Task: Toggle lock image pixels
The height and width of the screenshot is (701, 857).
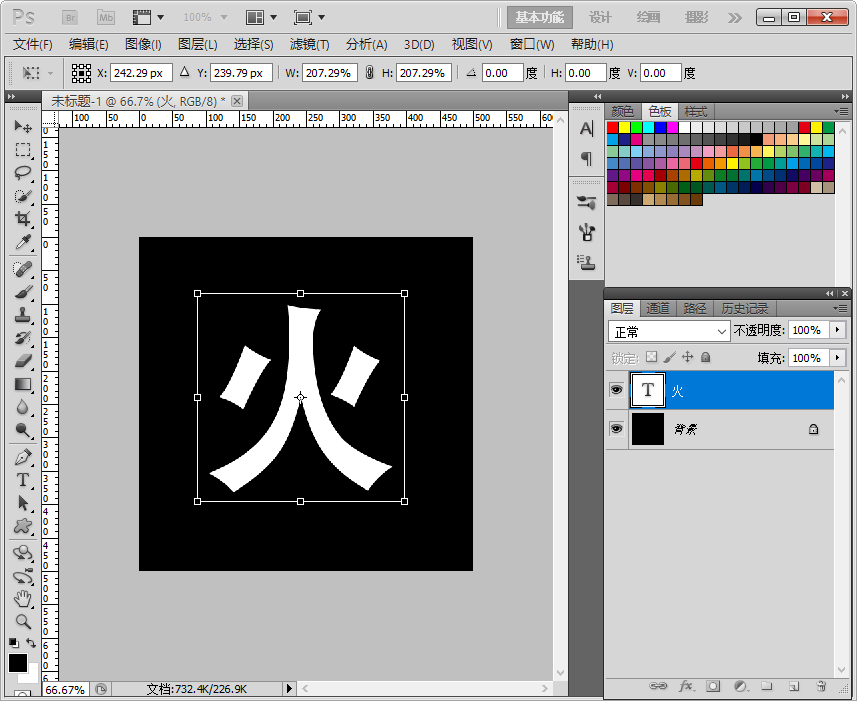Action: 670,357
